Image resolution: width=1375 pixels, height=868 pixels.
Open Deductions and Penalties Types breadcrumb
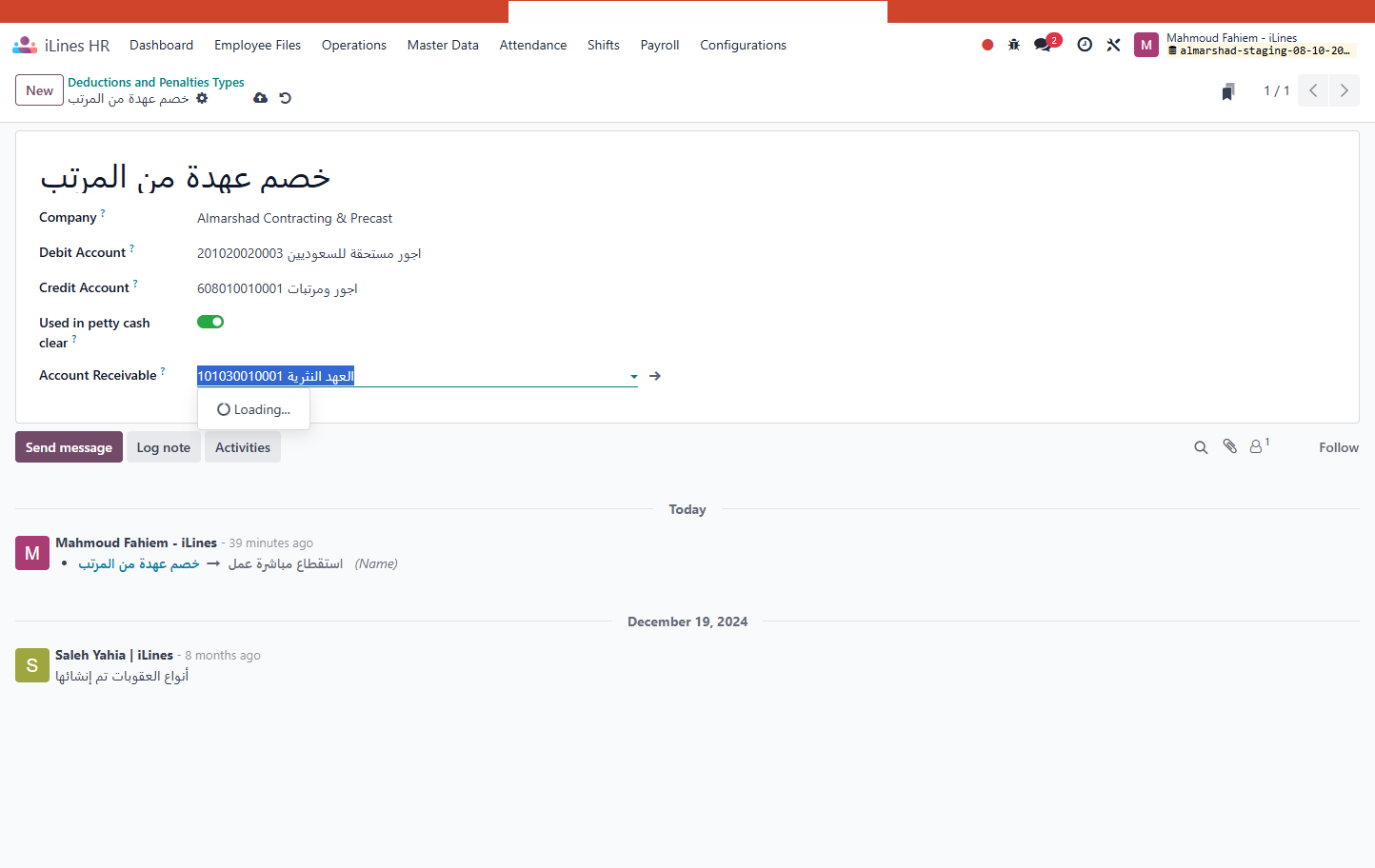click(x=156, y=82)
